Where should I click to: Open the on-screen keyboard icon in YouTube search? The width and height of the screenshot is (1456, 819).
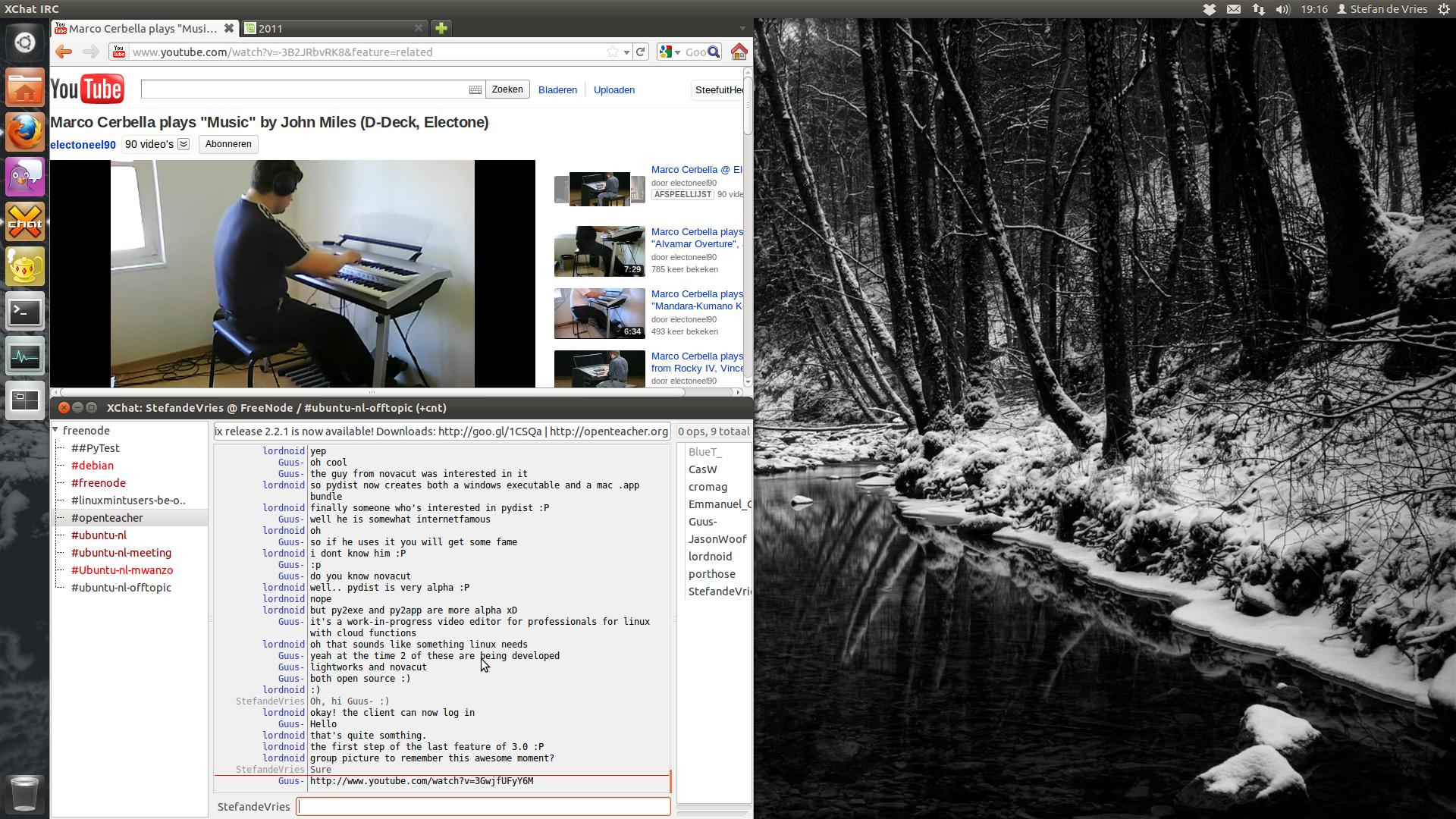coord(475,89)
